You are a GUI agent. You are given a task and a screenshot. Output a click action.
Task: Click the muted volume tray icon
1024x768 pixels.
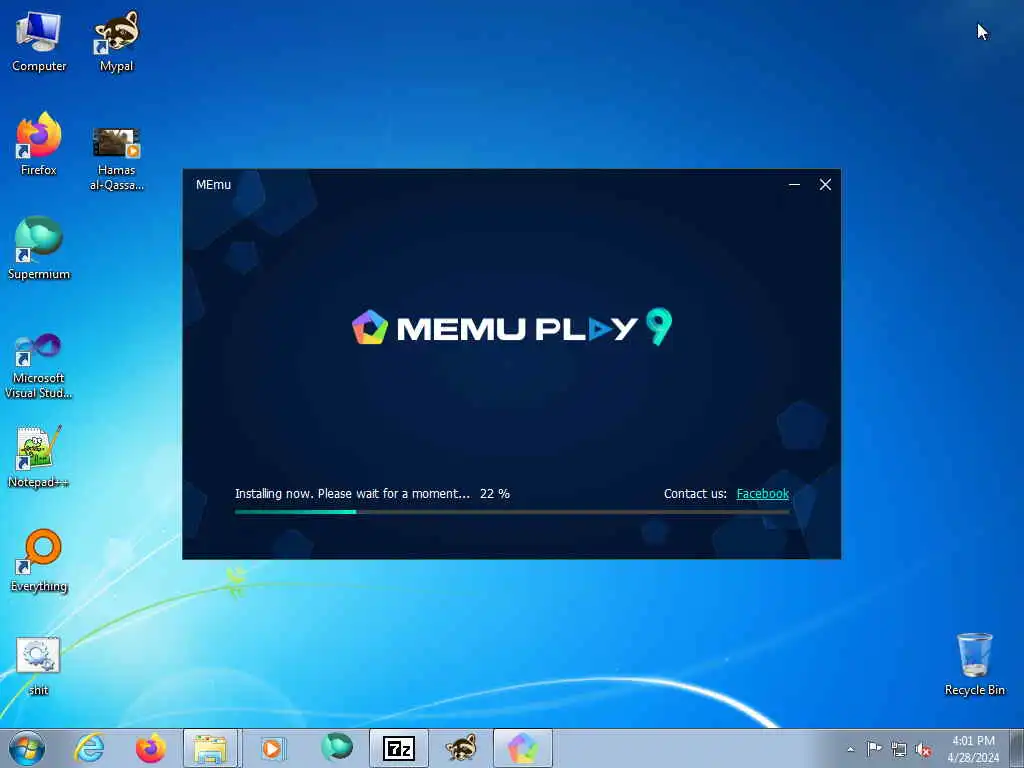coord(923,749)
